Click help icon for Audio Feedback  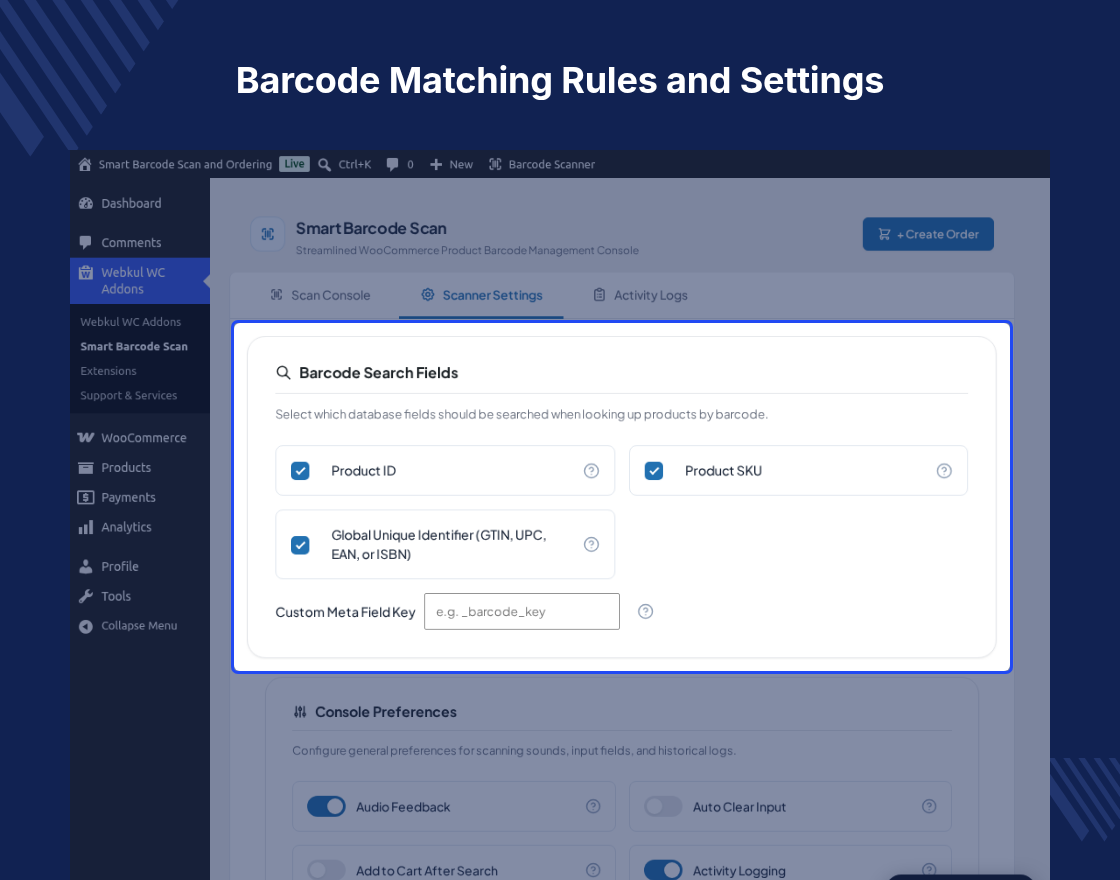[593, 806]
